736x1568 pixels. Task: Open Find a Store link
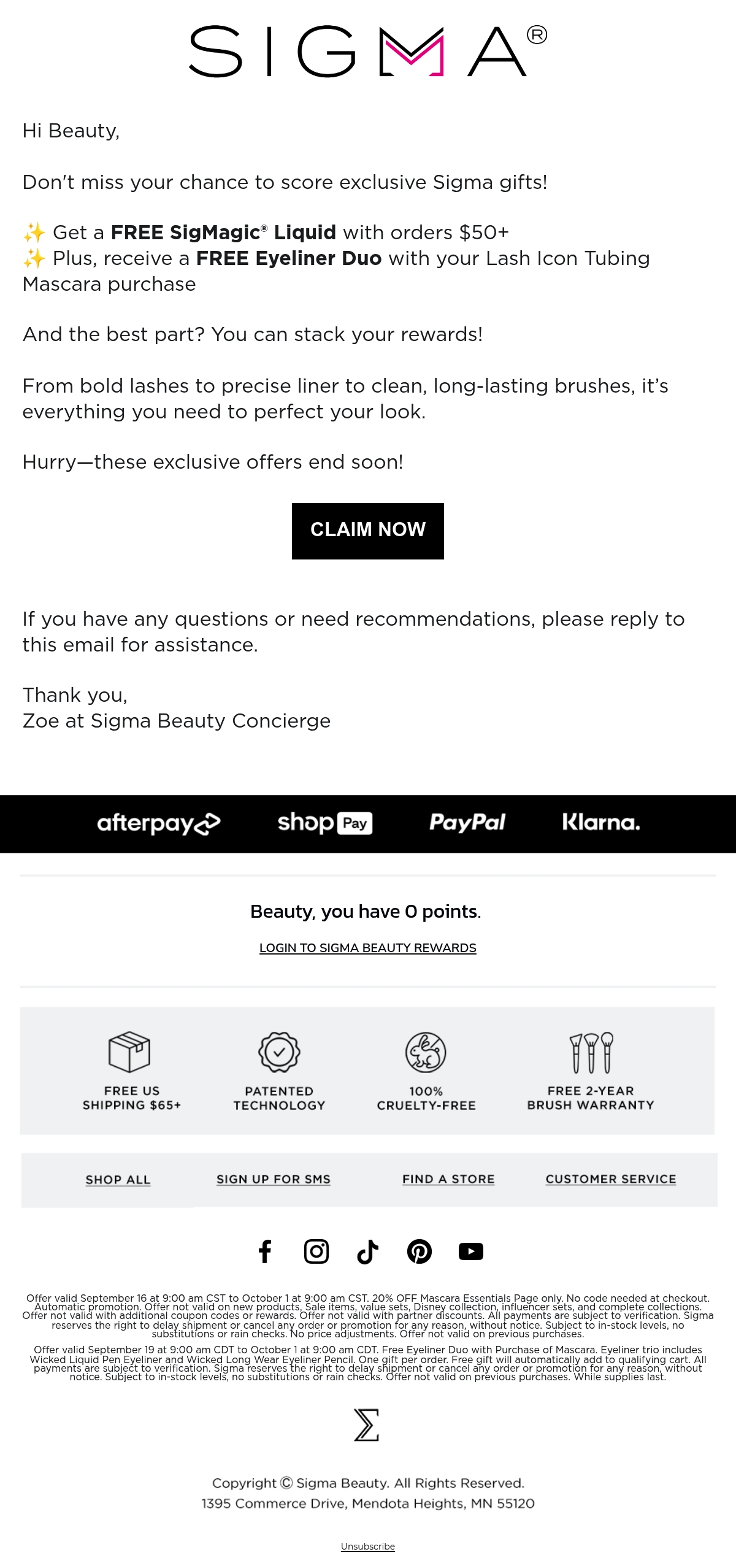(448, 1179)
